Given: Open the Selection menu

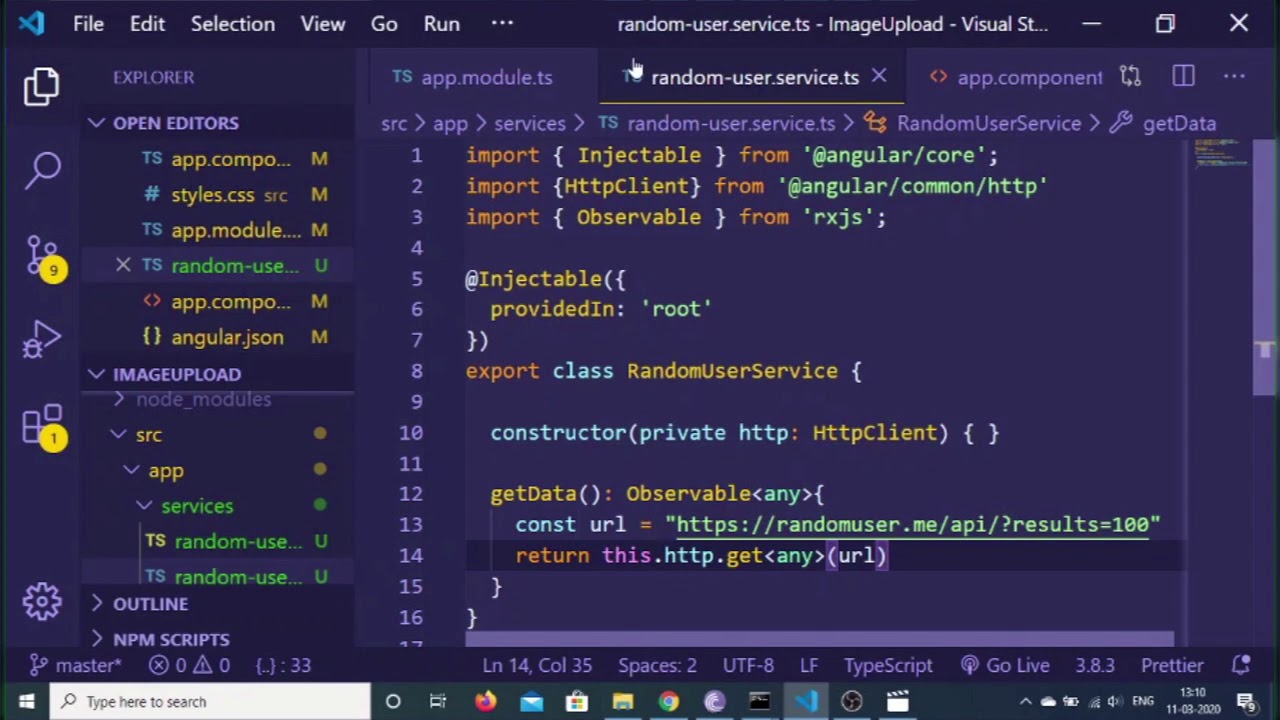Looking at the screenshot, I should click(232, 24).
